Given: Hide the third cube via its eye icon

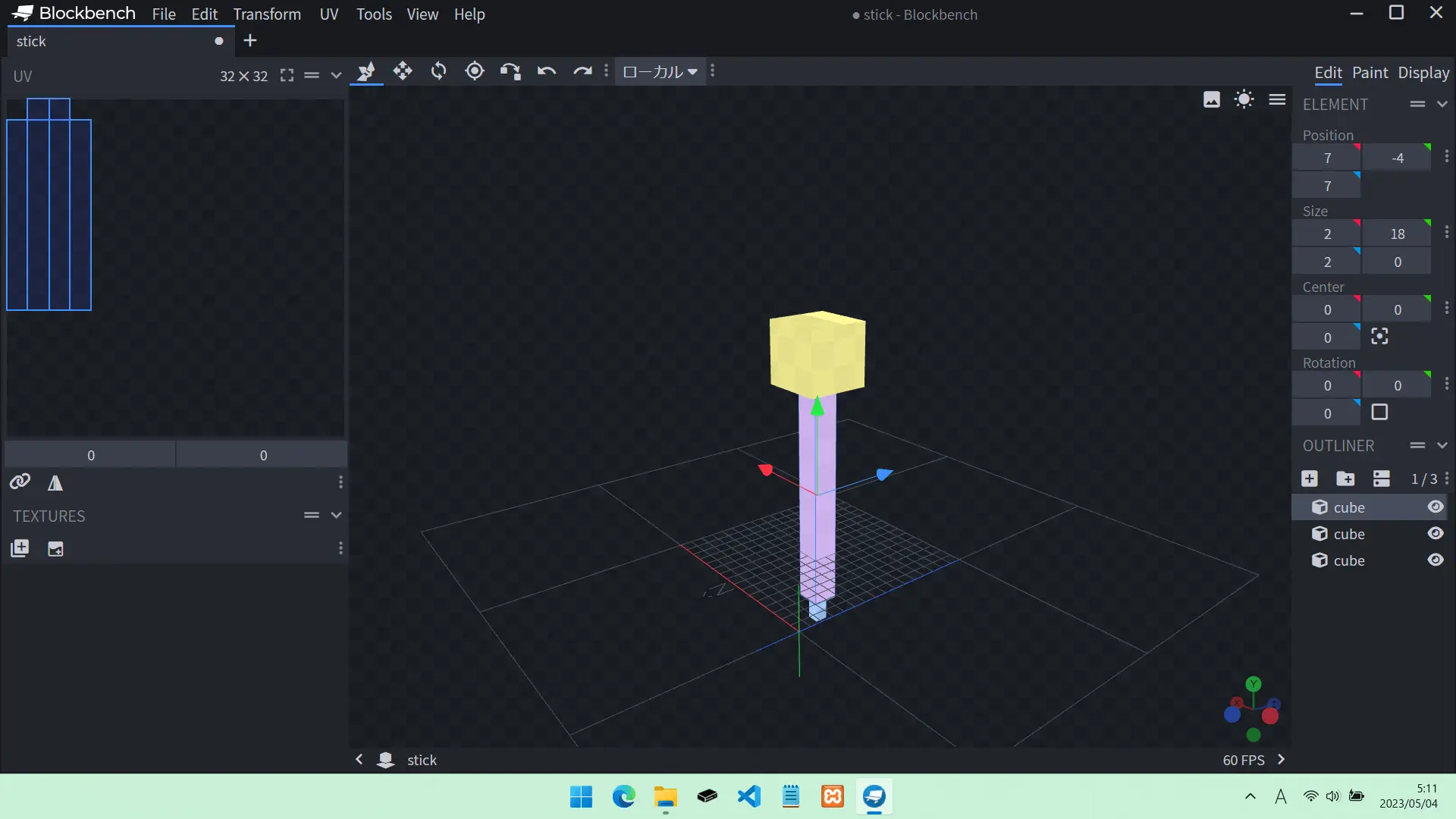Looking at the screenshot, I should click(1436, 560).
